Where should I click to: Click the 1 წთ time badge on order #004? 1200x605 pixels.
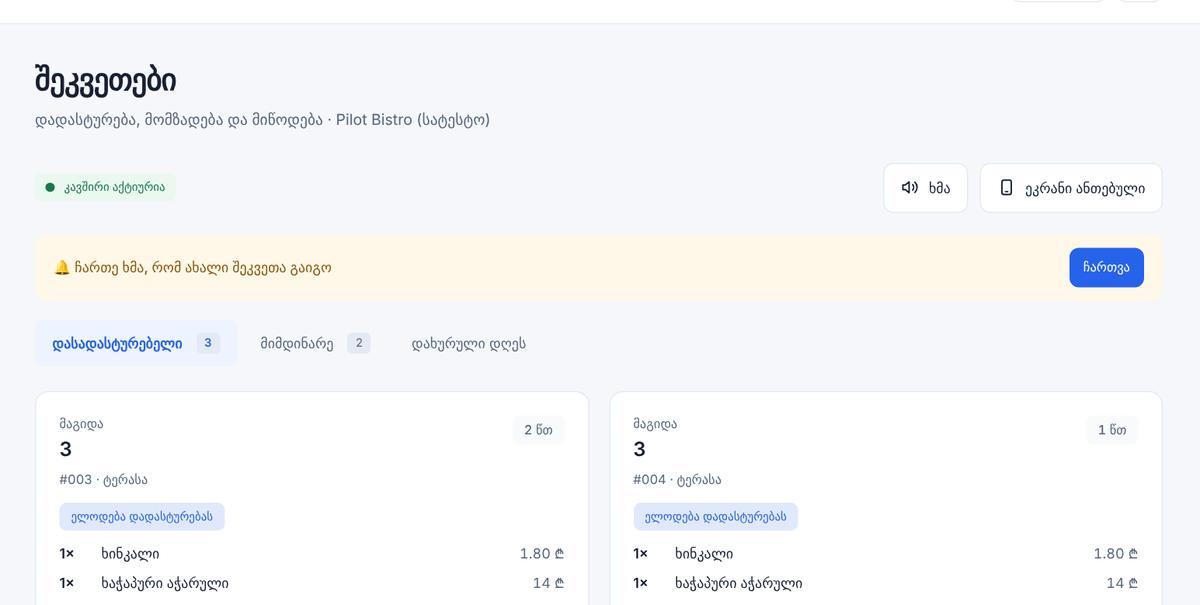click(1112, 430)
